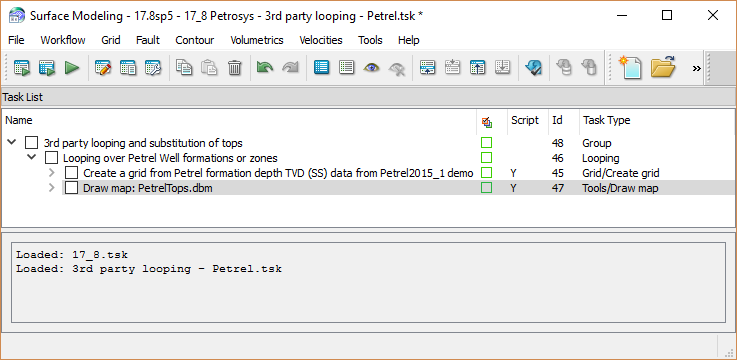Tick checkbox for Draw map: PetrelTops.dbm

(71, 188)
